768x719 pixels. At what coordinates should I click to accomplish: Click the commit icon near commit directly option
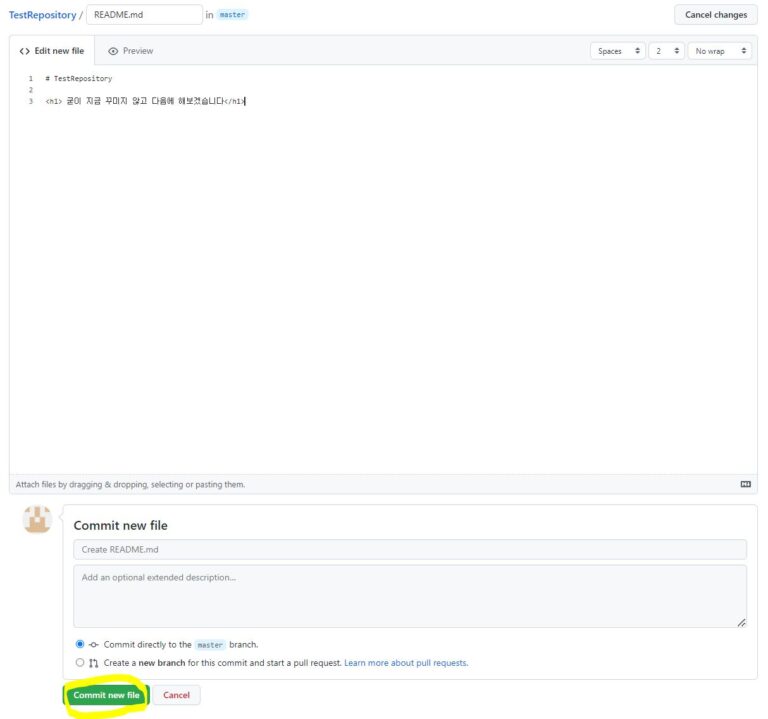click(x=93, y=645)
